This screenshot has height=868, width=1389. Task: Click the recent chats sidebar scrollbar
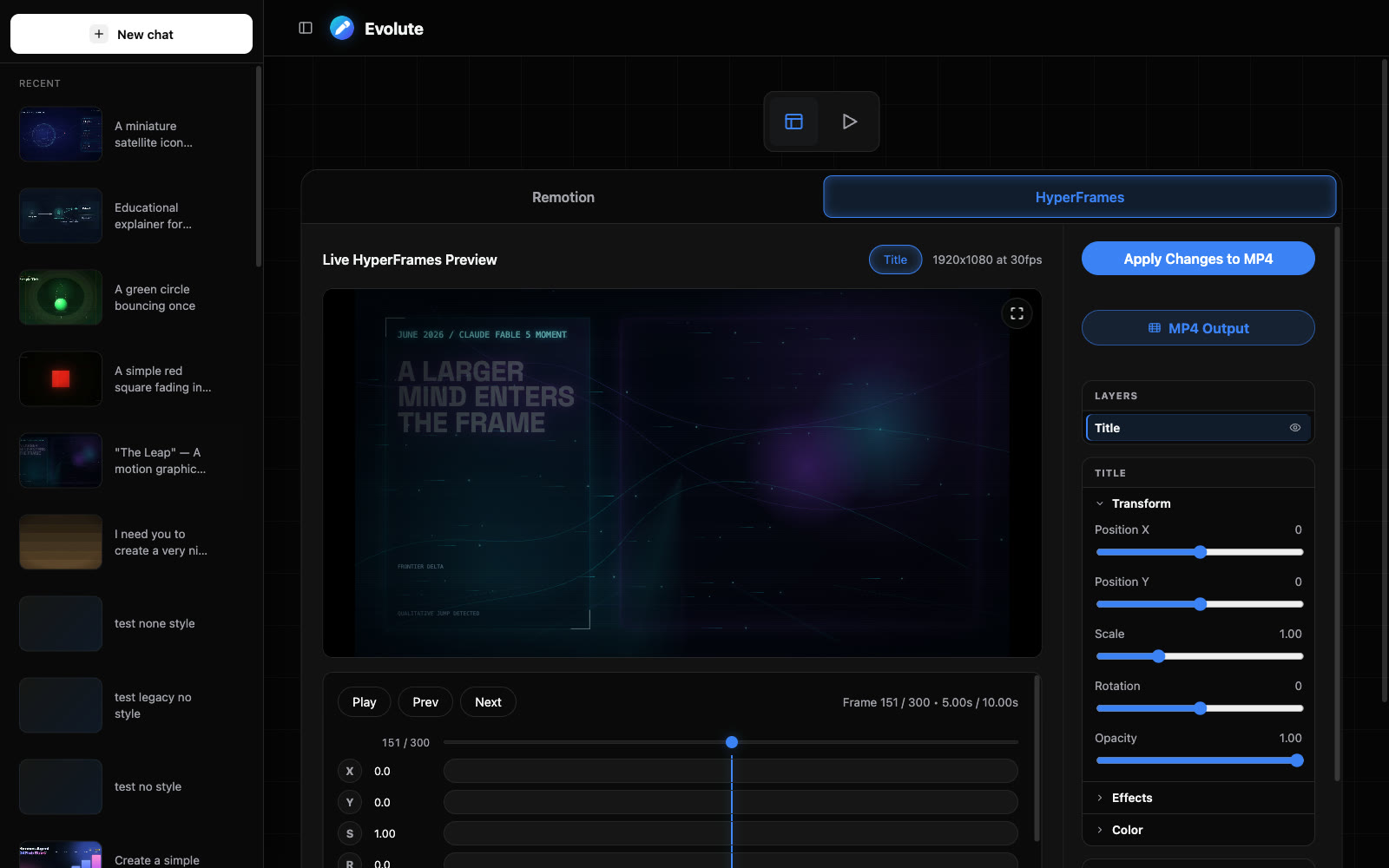[x=259, y=167]
